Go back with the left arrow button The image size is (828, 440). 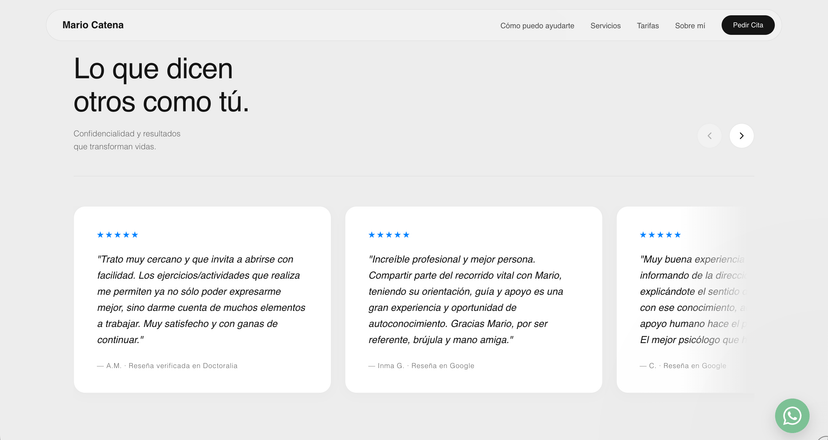[x=709, y=136]
